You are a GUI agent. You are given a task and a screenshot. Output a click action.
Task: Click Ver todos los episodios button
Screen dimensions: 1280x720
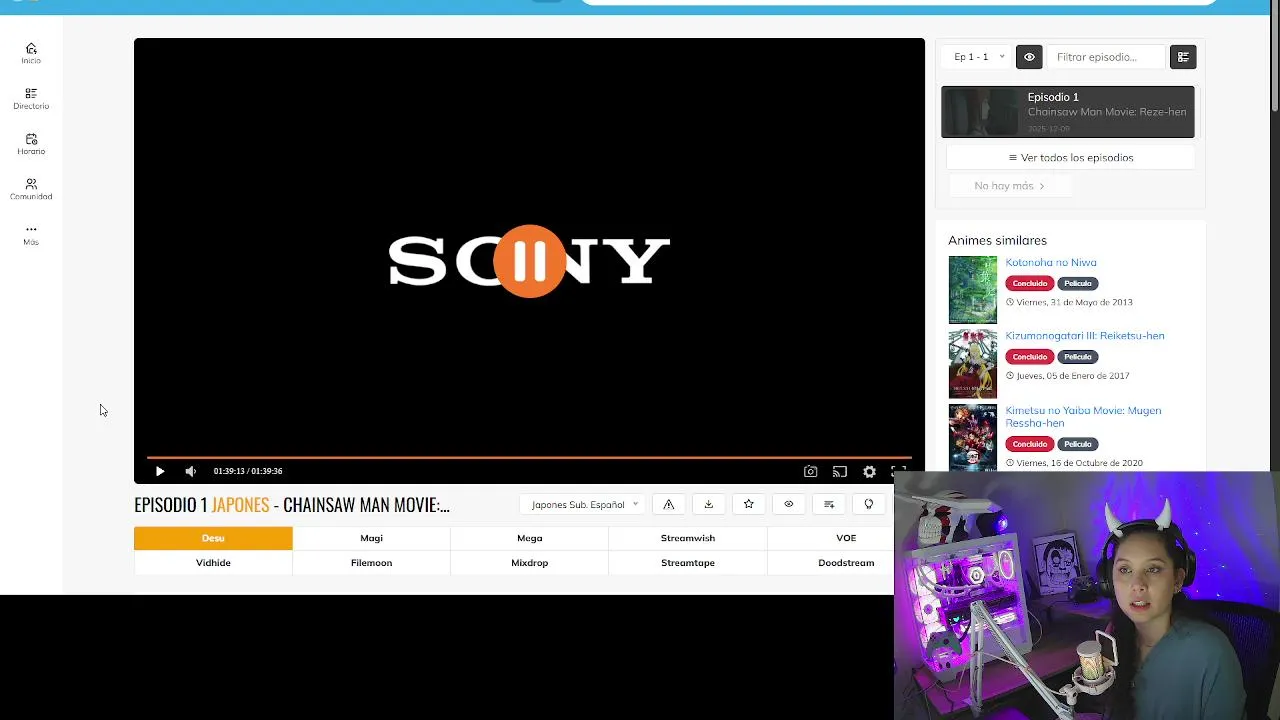coord(1071,158)
